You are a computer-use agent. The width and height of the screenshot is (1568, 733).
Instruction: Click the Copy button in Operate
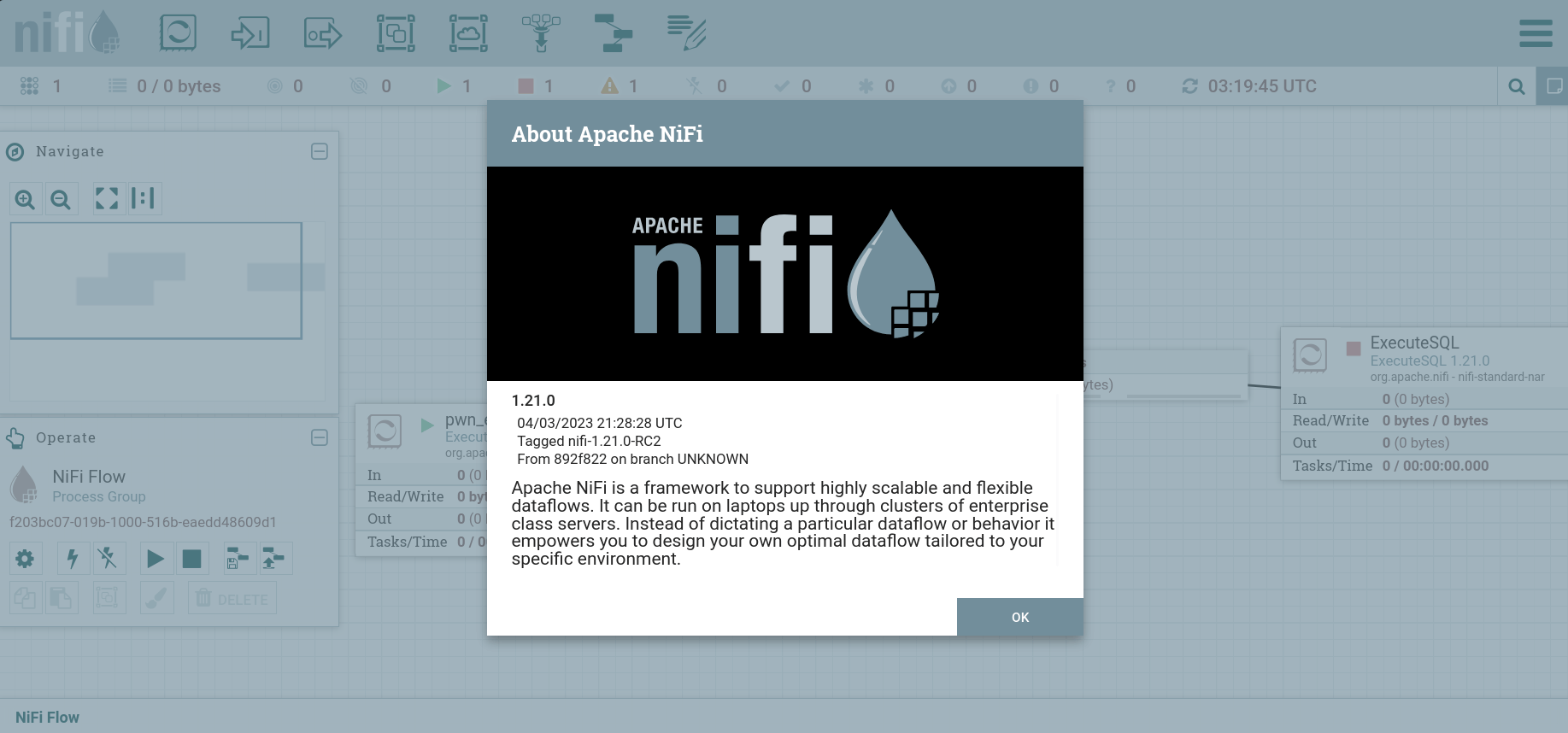pyautogui.click(x=26, y=598)
